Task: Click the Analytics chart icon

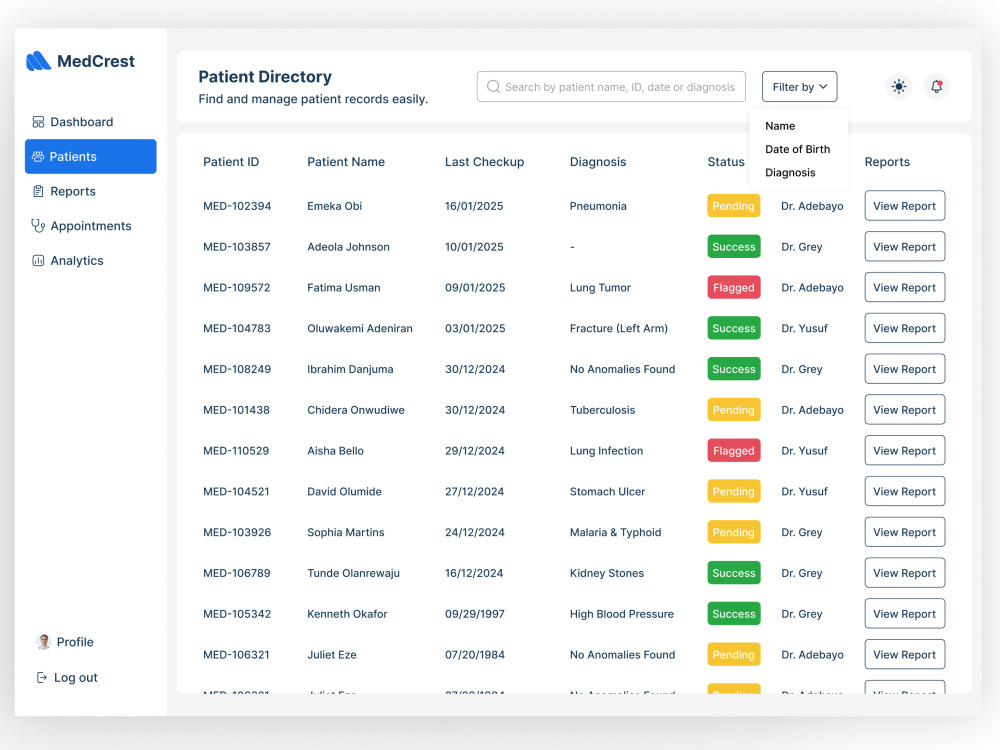Action: pyautogui.click(x=38, y=260)
